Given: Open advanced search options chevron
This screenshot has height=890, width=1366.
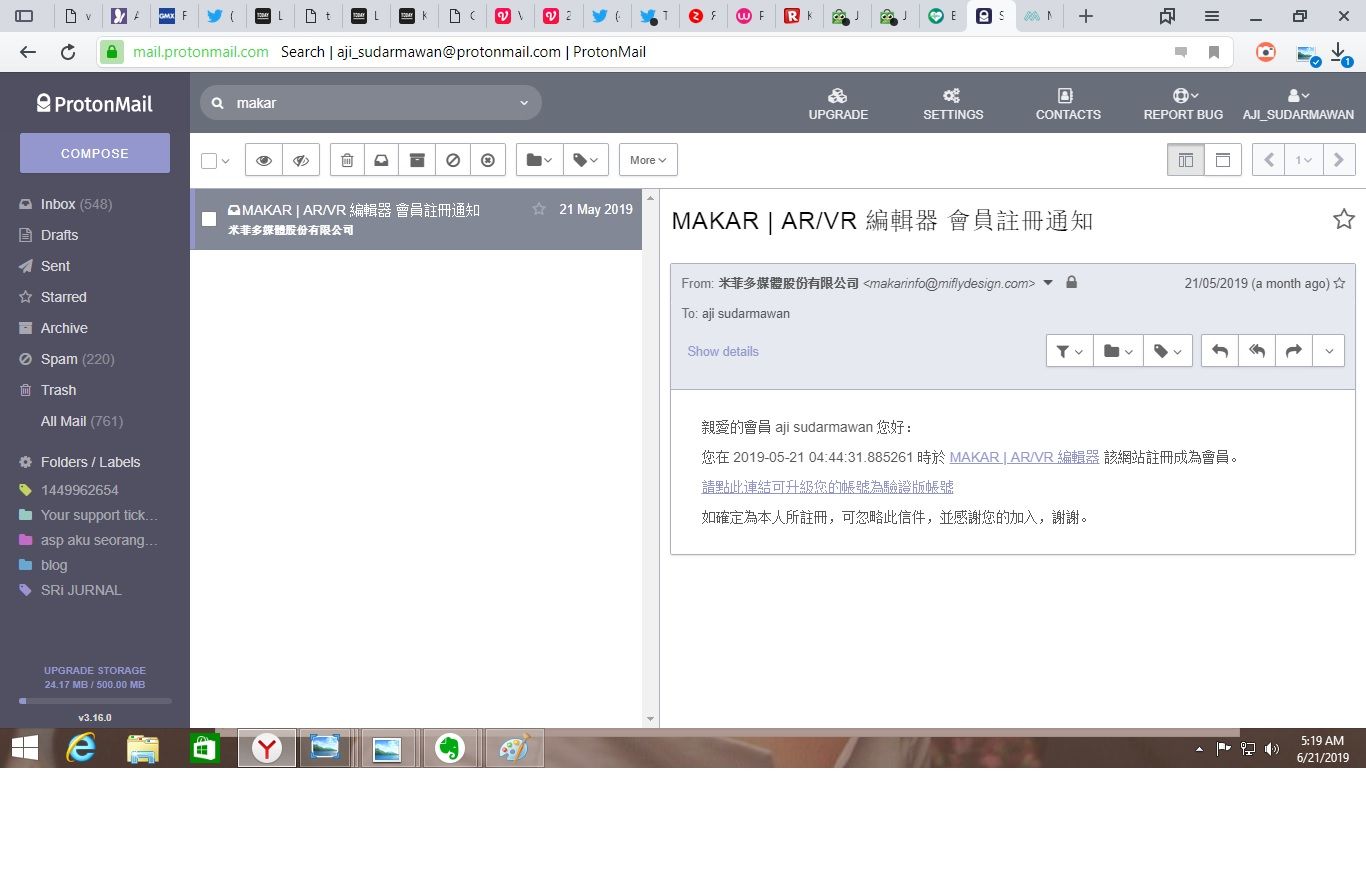Looking at the screenshot, I should [x=524, y=103].
